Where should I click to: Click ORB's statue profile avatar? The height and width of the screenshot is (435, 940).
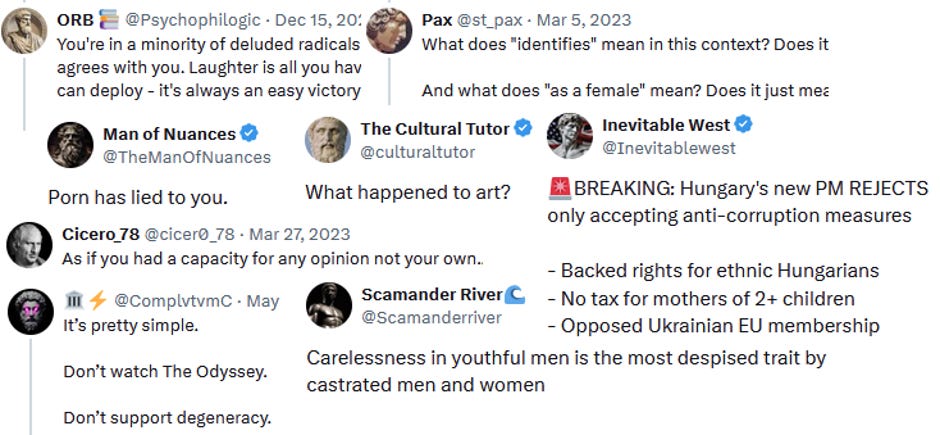coord(24,31)
